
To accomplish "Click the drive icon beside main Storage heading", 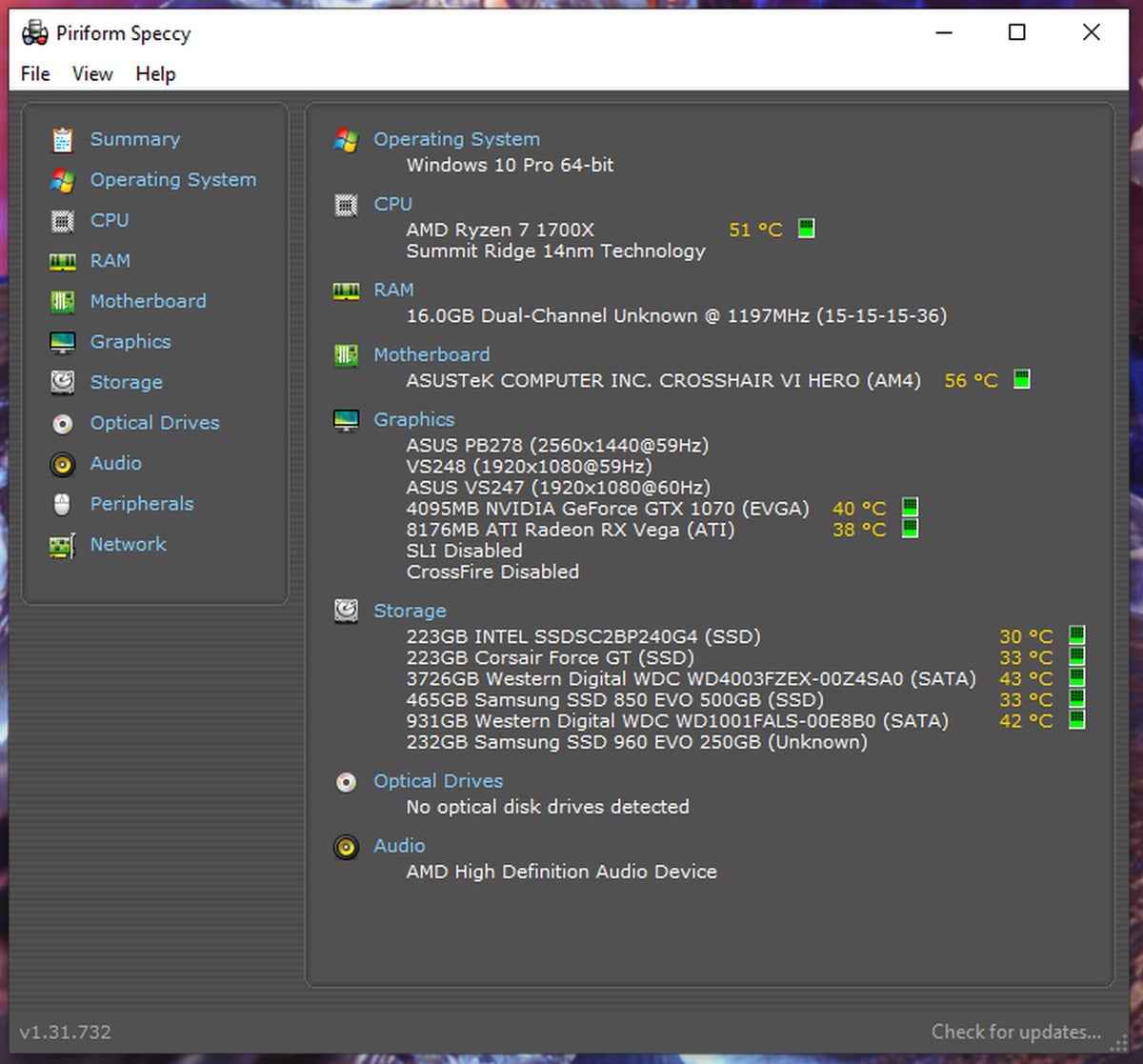I will click(x=346, y=611).
